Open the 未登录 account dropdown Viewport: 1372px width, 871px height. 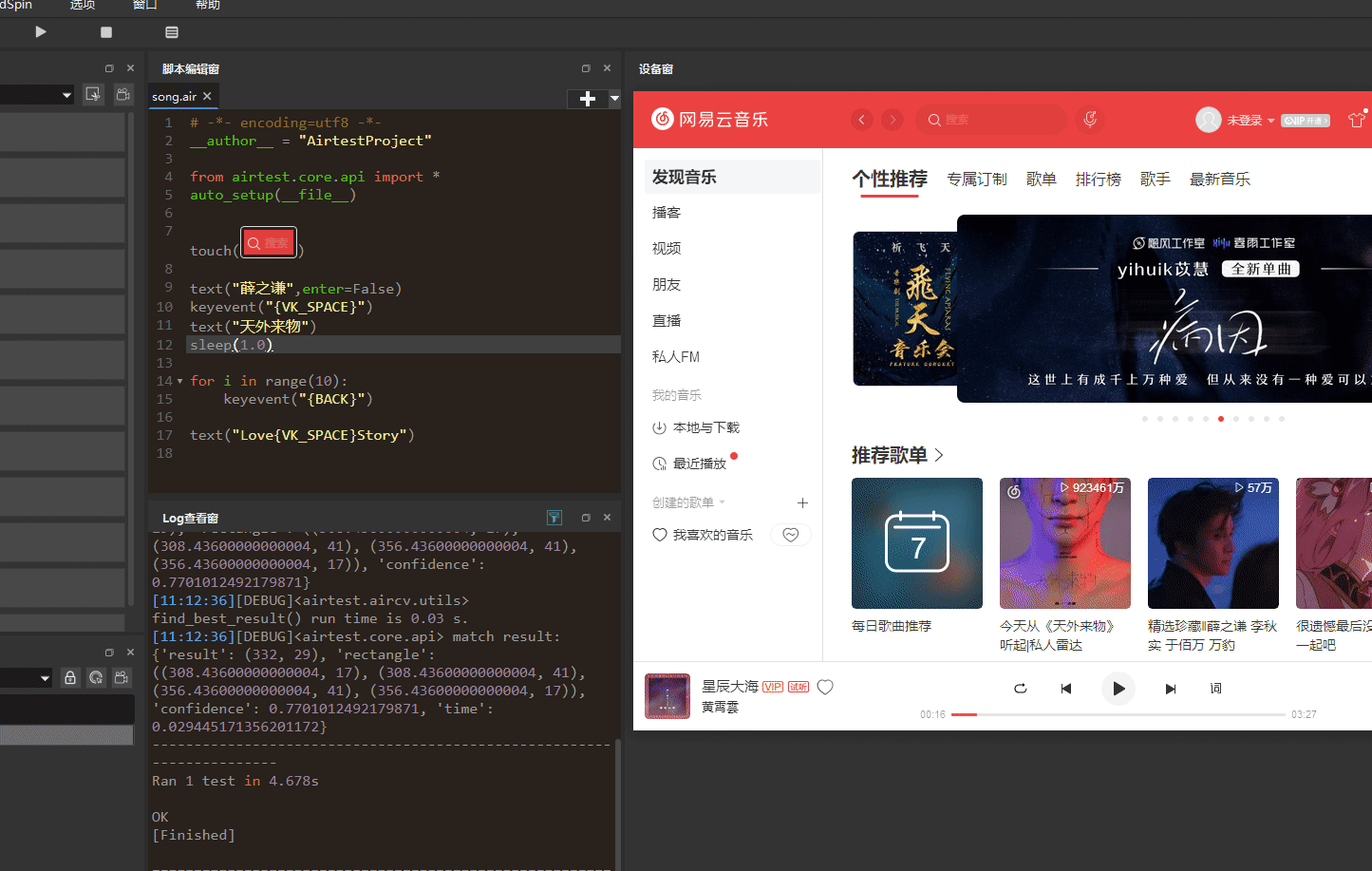pyautogui.click(x=1250, y=121)
